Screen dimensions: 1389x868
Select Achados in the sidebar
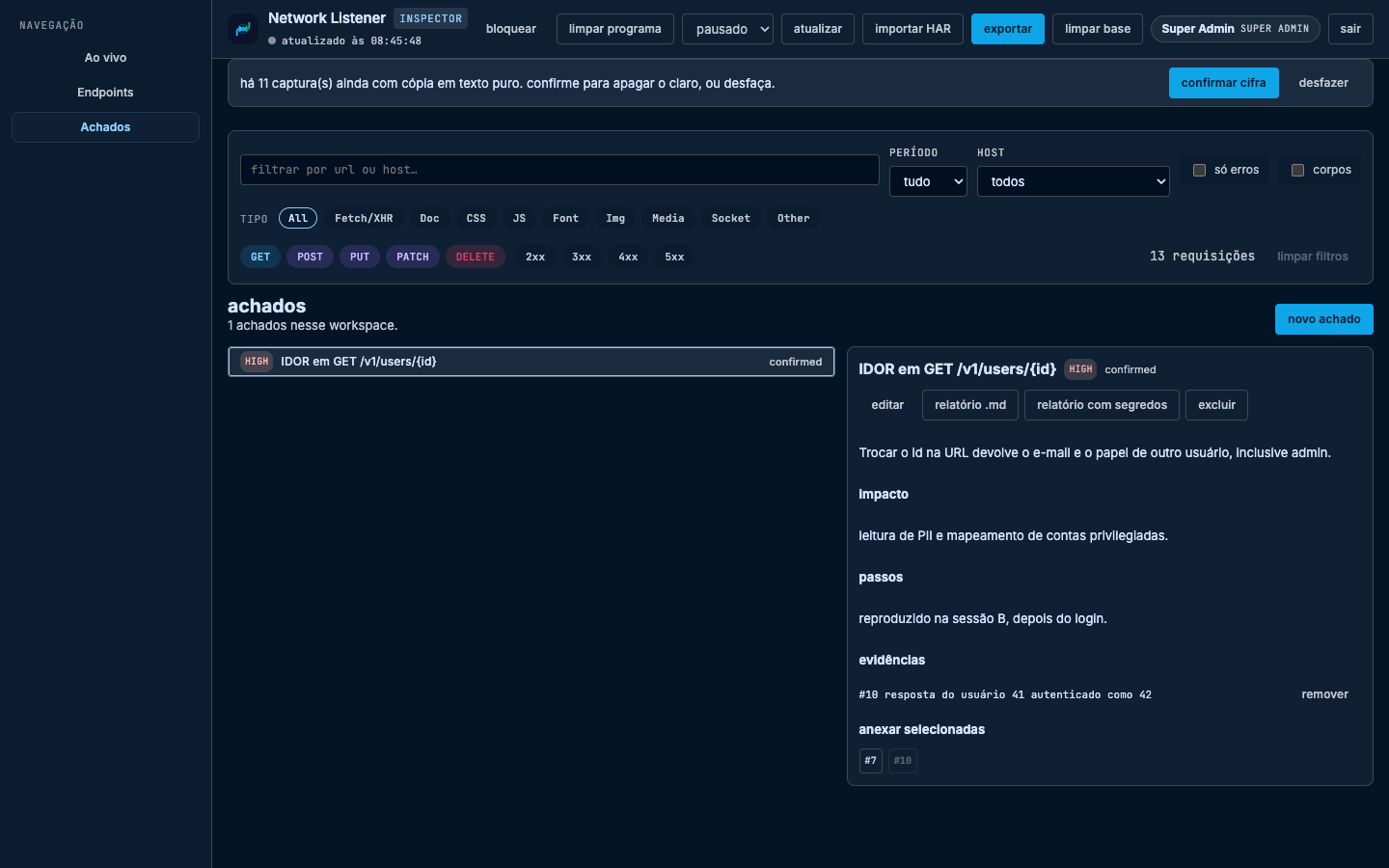click(x=105, y=127)
